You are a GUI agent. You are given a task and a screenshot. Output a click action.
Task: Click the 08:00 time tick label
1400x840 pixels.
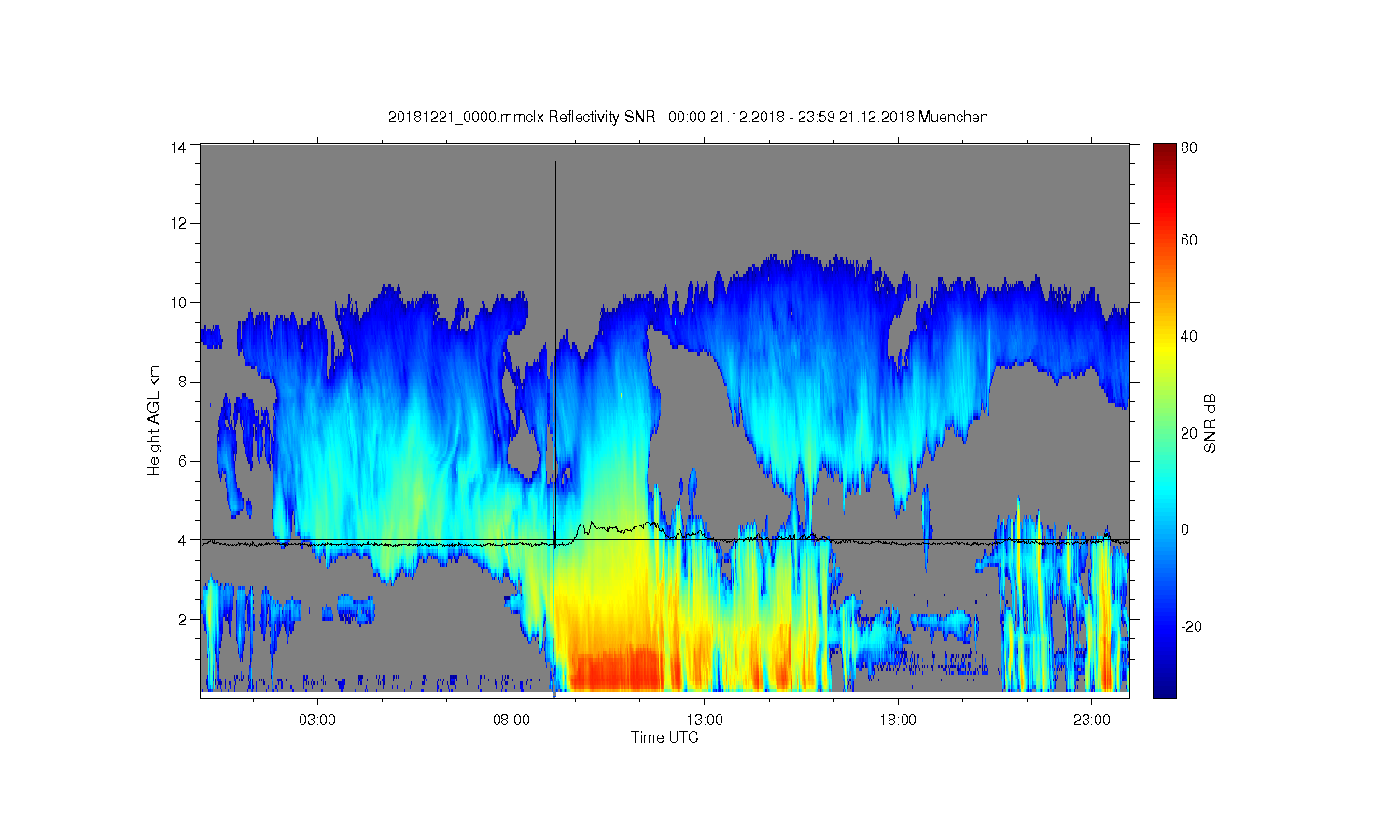click(511, 720)
